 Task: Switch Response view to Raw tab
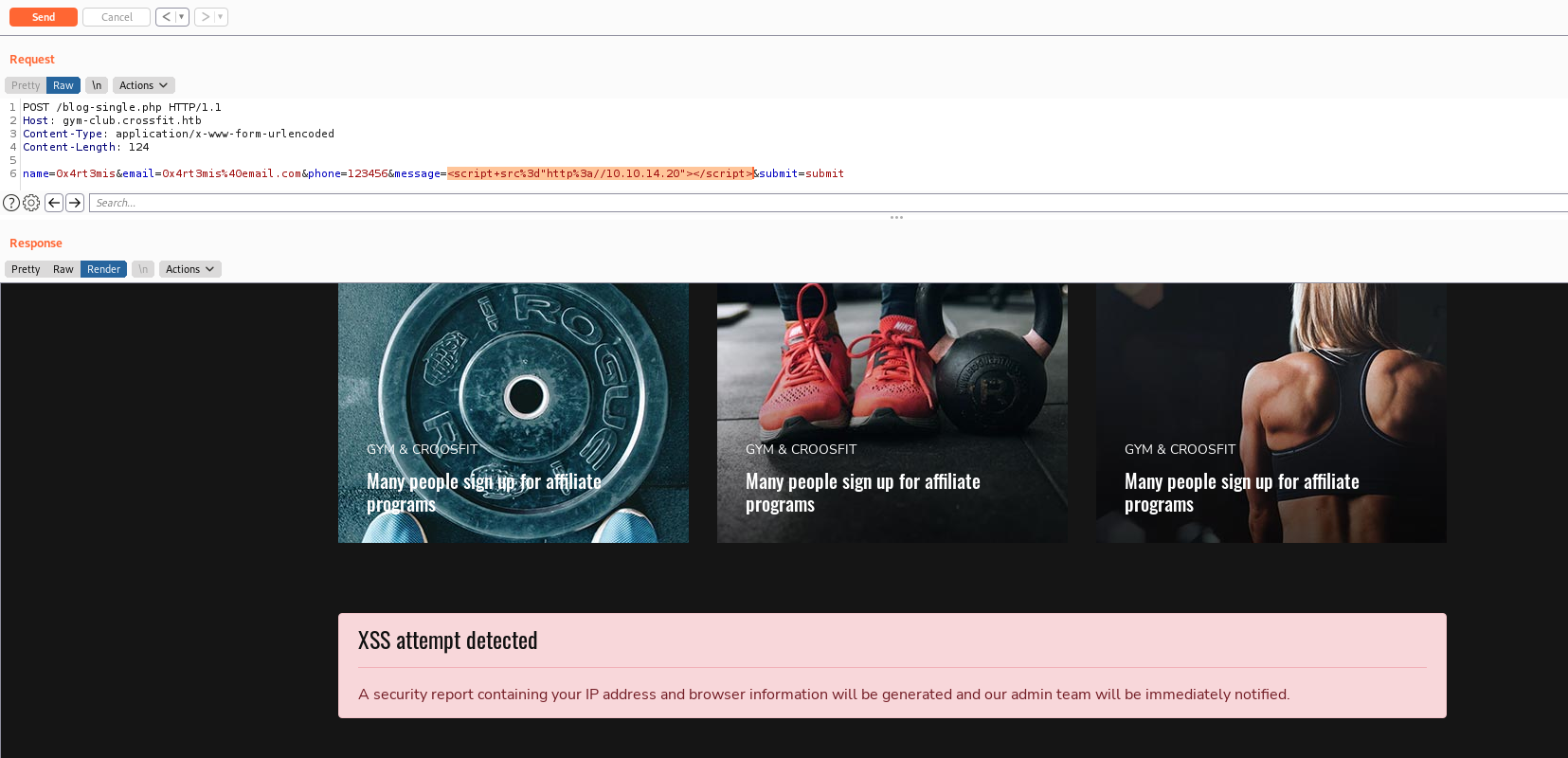point(63,269)
